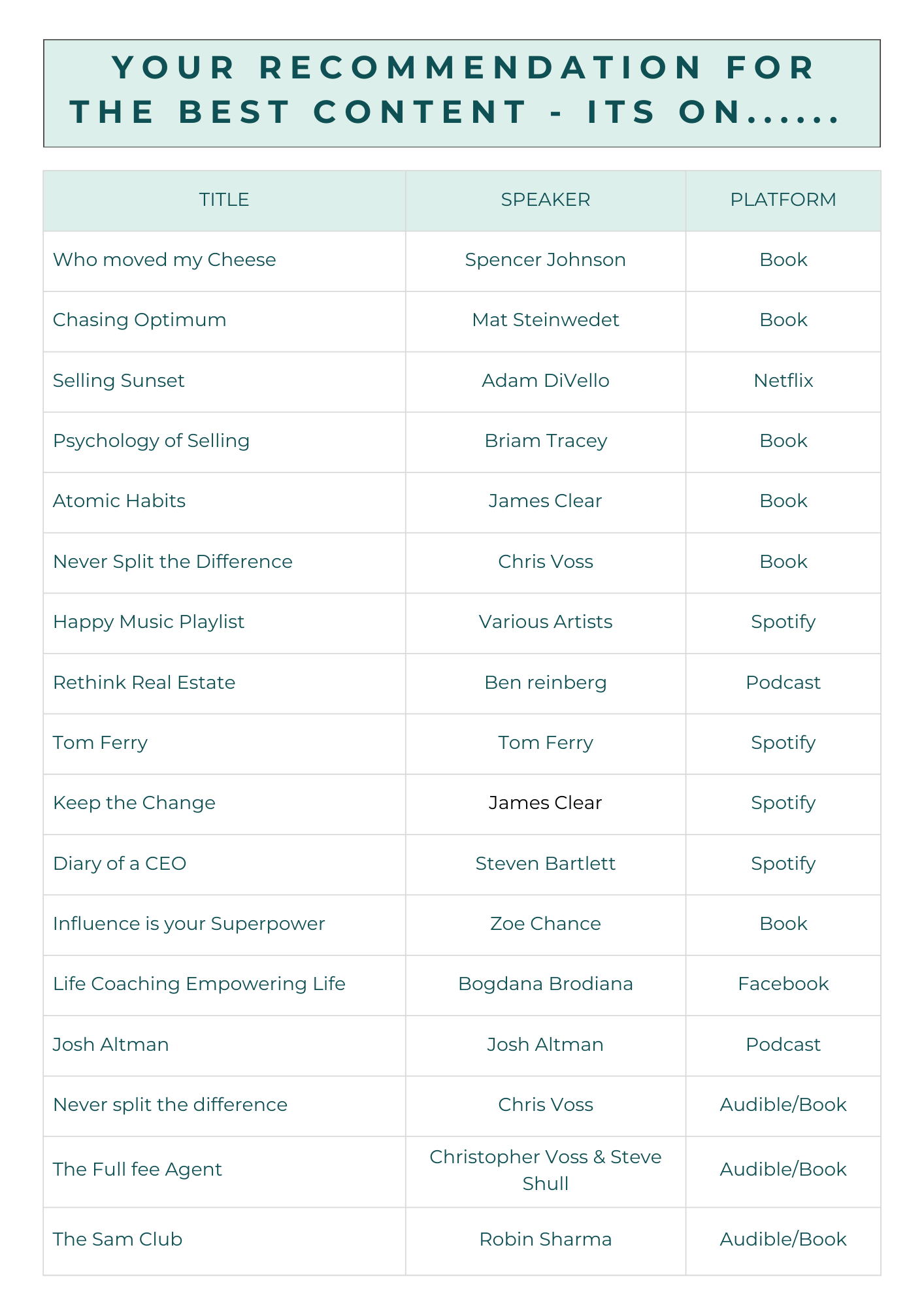924x1307 pixels.
Task: Click 'Rethink Real Estate' title
Action: [144, 683]
